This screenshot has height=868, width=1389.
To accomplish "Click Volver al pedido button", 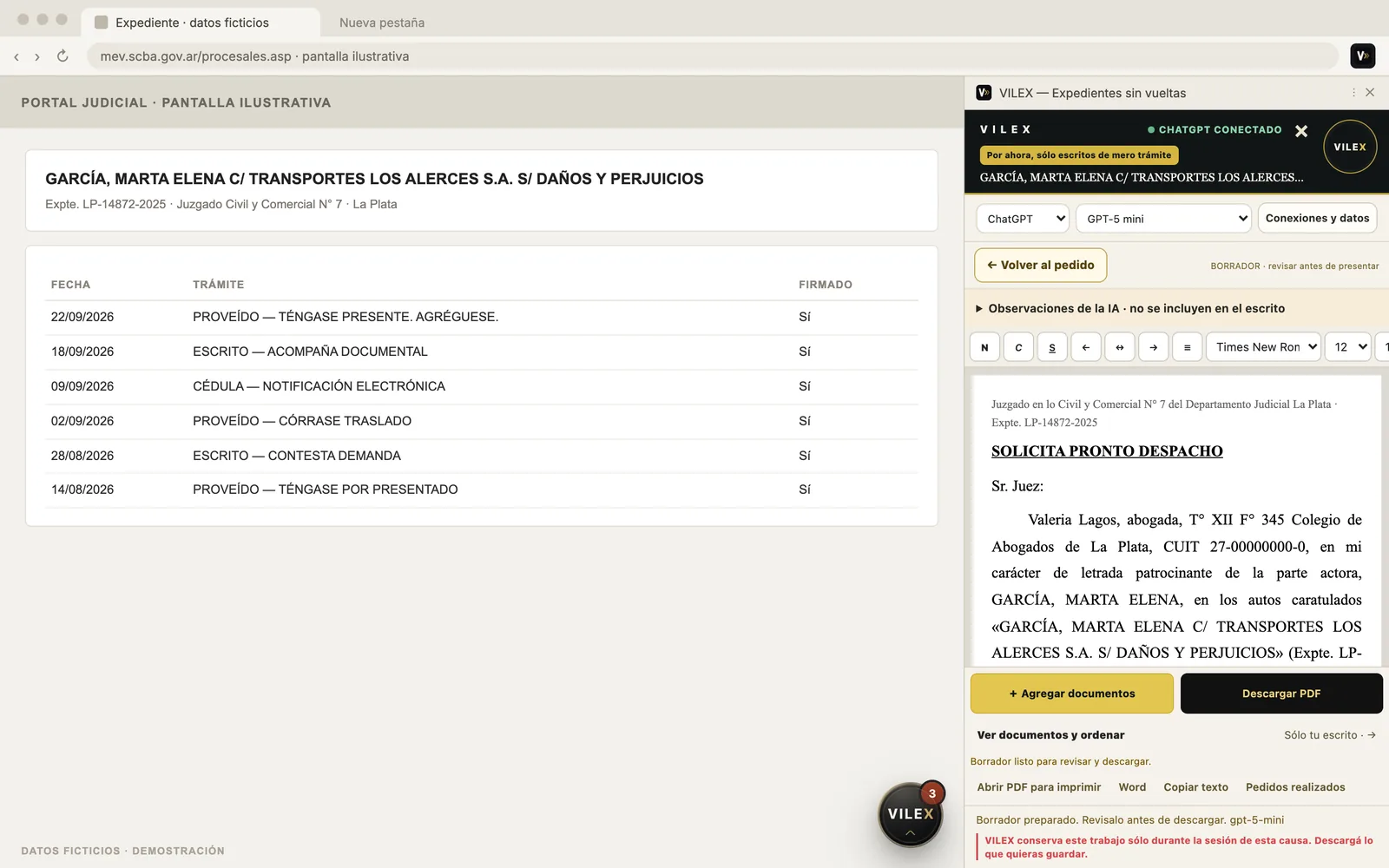I will pos(1041,265).
